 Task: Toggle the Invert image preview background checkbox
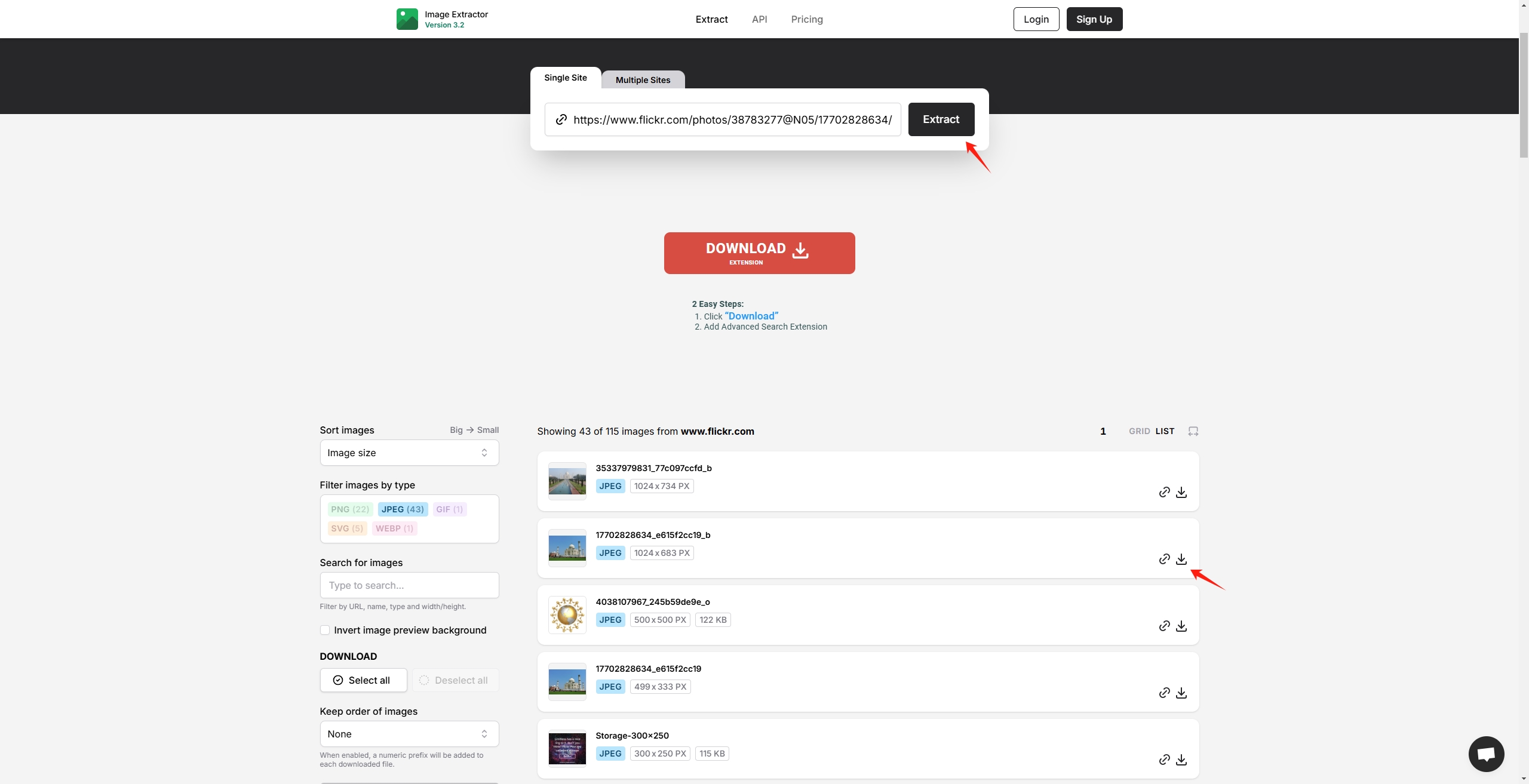click(324, 630)
